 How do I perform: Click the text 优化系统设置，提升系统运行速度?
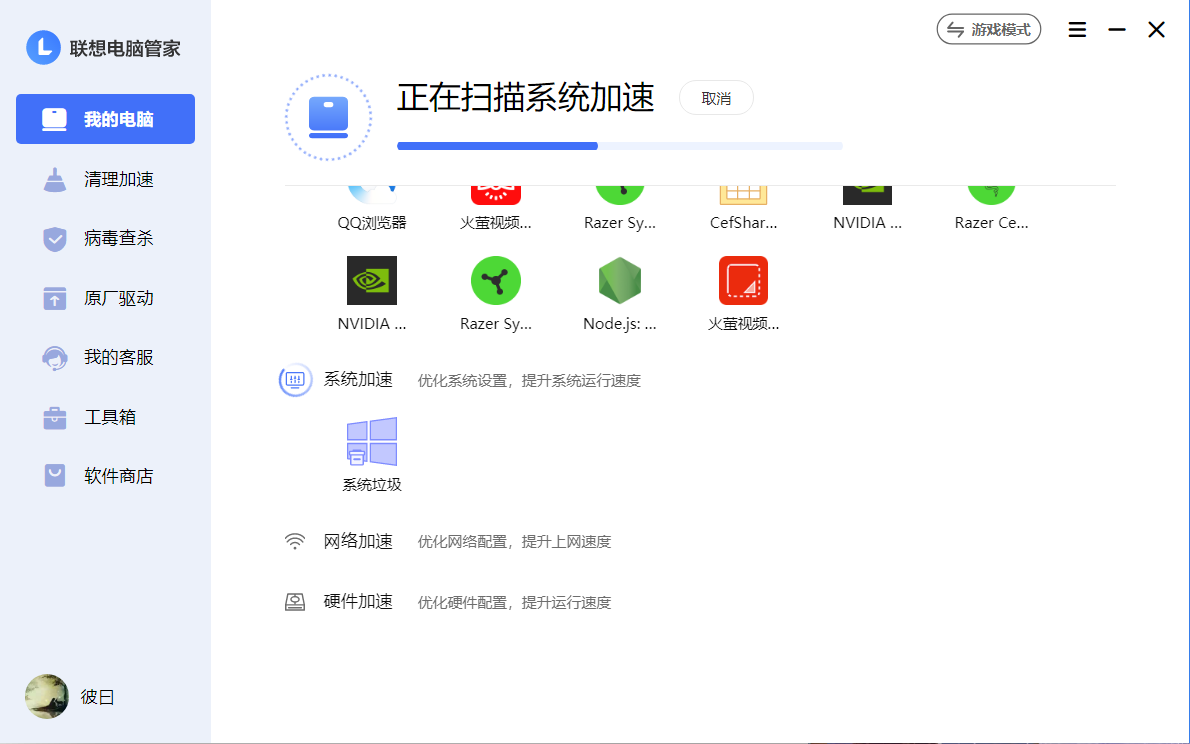coord(529,380)
